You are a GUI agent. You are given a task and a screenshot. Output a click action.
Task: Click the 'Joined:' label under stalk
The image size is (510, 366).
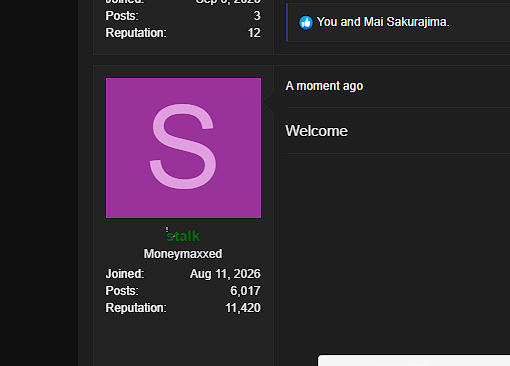pos(125,274)
